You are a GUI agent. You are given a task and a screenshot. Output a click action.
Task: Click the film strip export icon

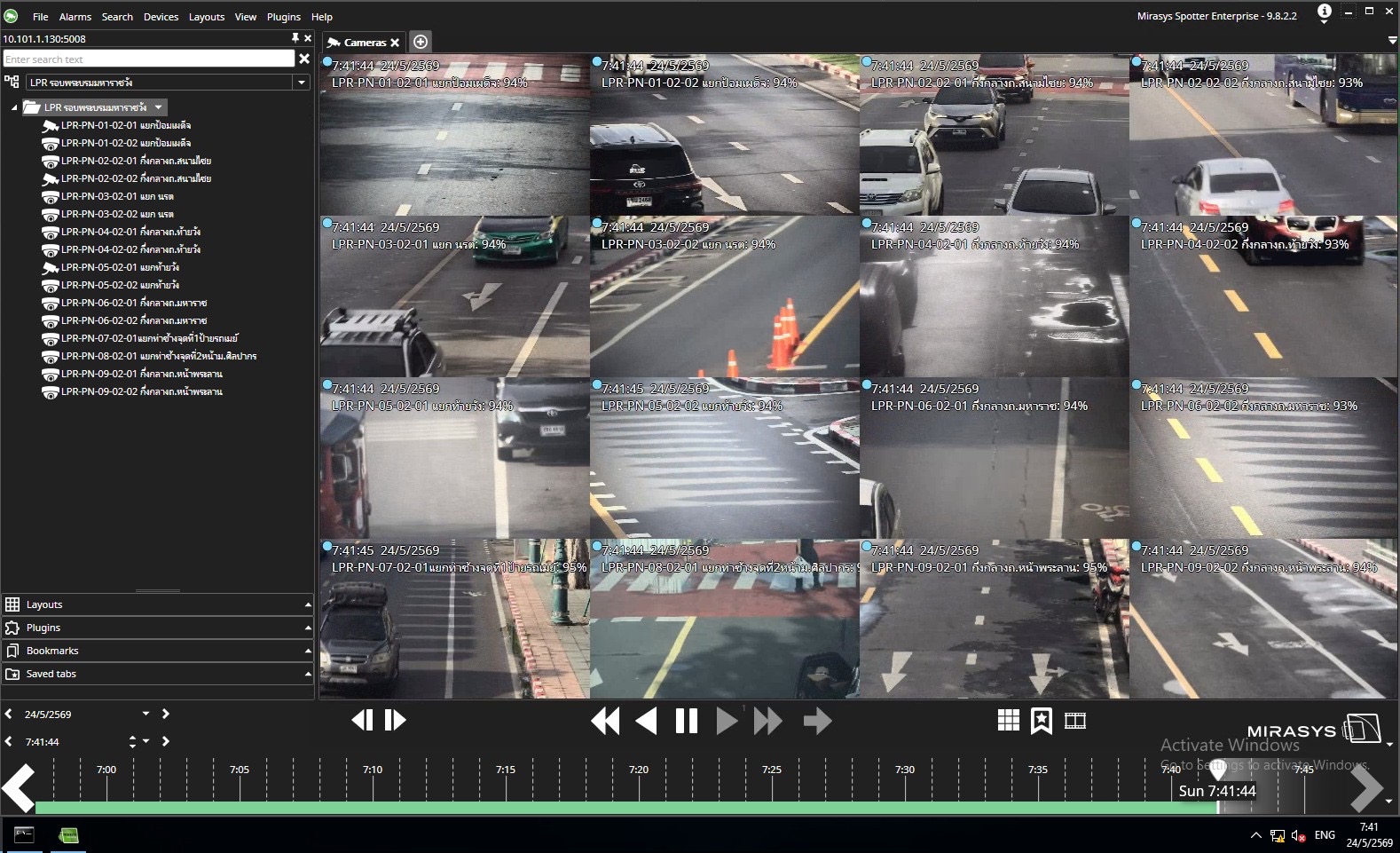pos(1075,721)
